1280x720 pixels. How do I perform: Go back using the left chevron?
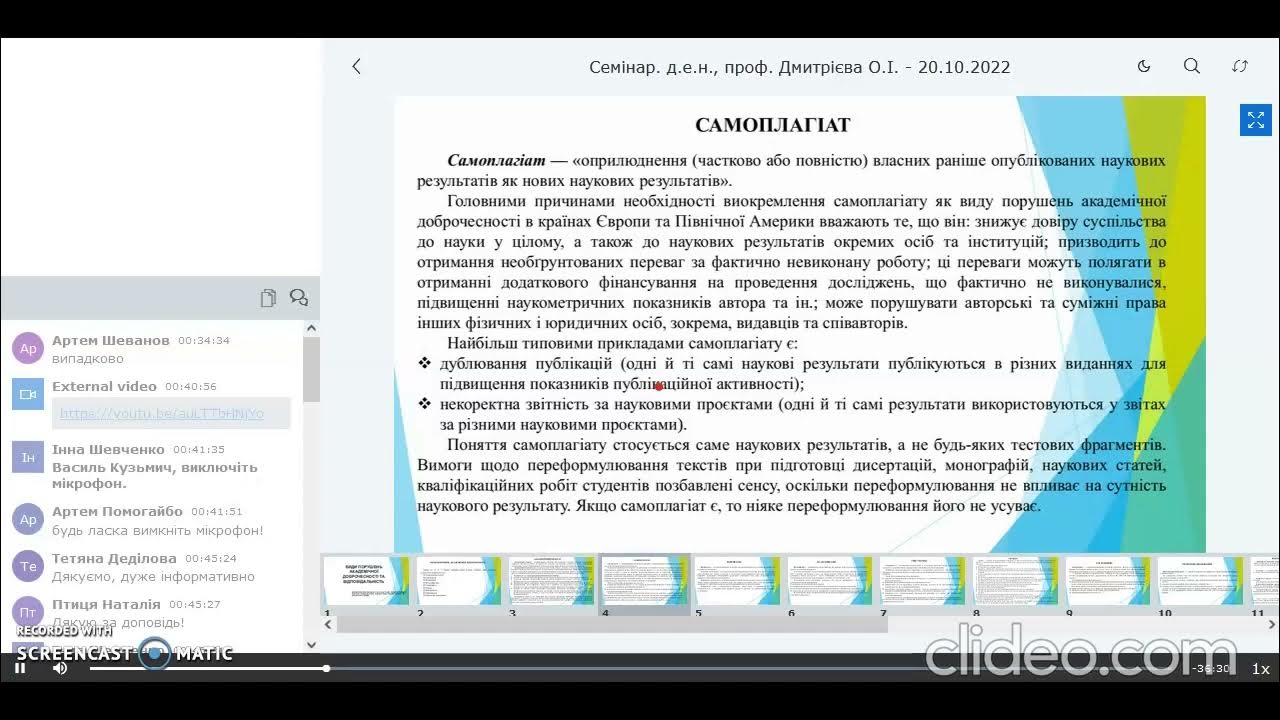click(x=356, y=67)
